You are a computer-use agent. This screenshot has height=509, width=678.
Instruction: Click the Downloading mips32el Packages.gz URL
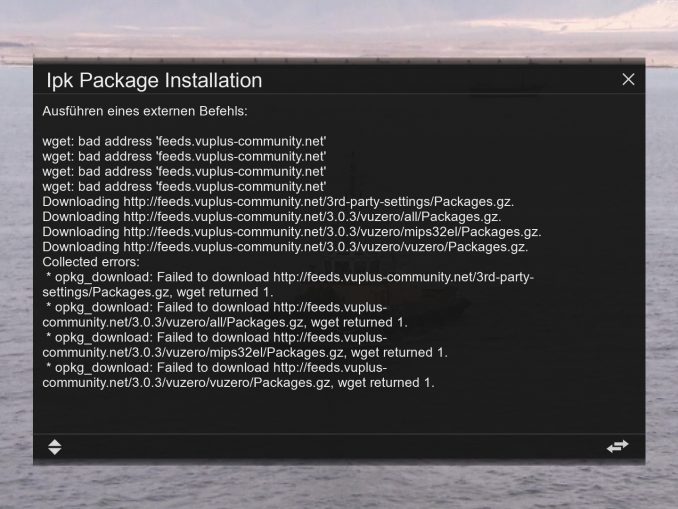tap(333, 232)
